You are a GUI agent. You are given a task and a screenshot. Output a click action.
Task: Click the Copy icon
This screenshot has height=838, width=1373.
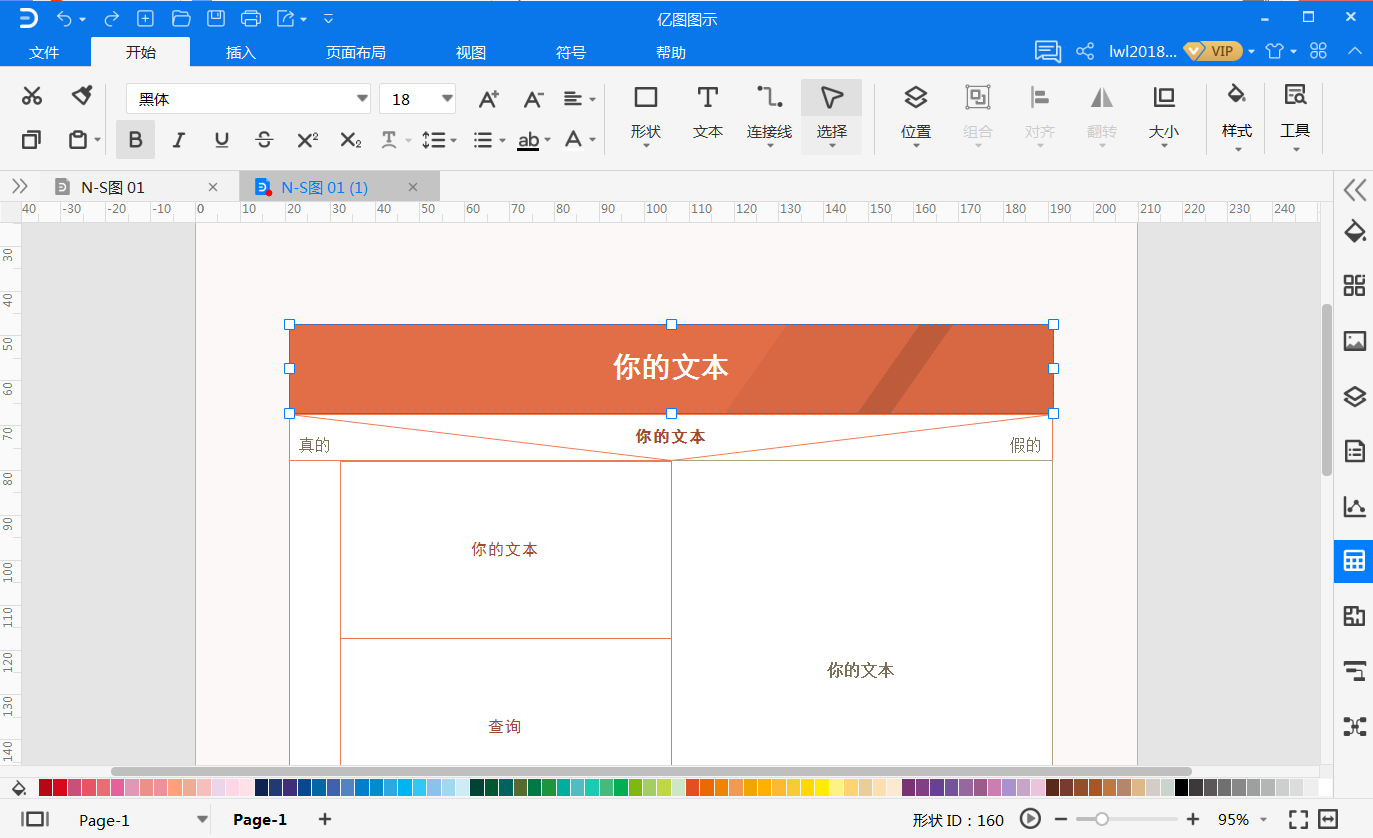(32, 140)
